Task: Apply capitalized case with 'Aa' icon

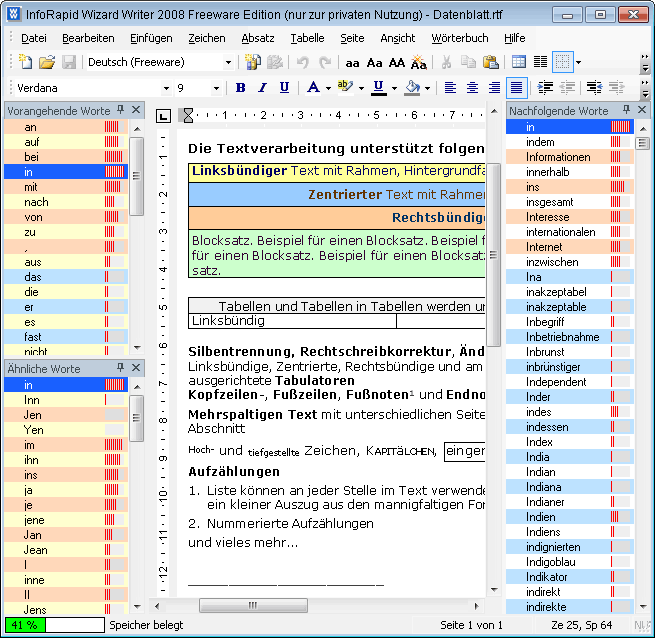Action: pyautogui.click(x=374, y=63)
